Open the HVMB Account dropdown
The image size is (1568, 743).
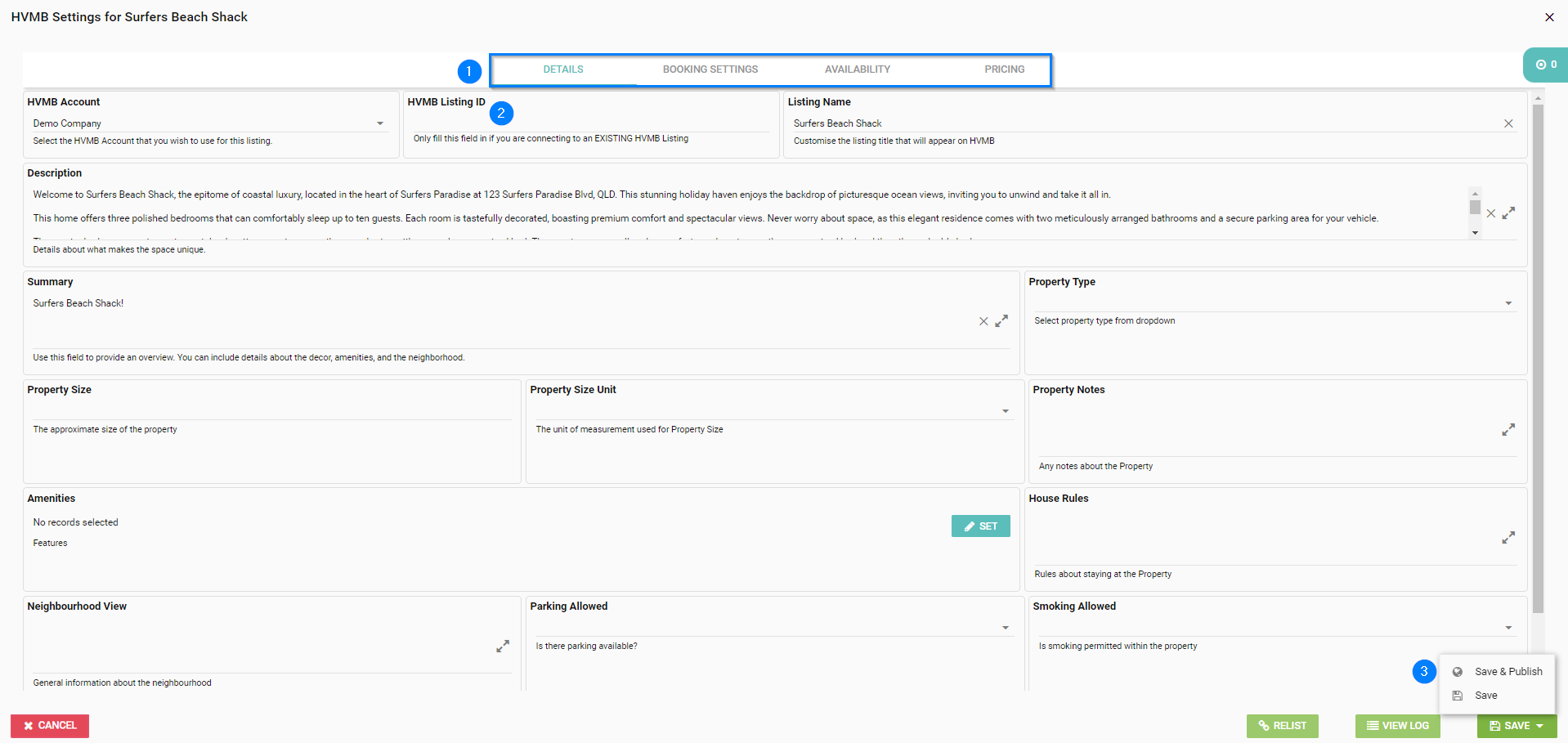(x=380, y=123)
